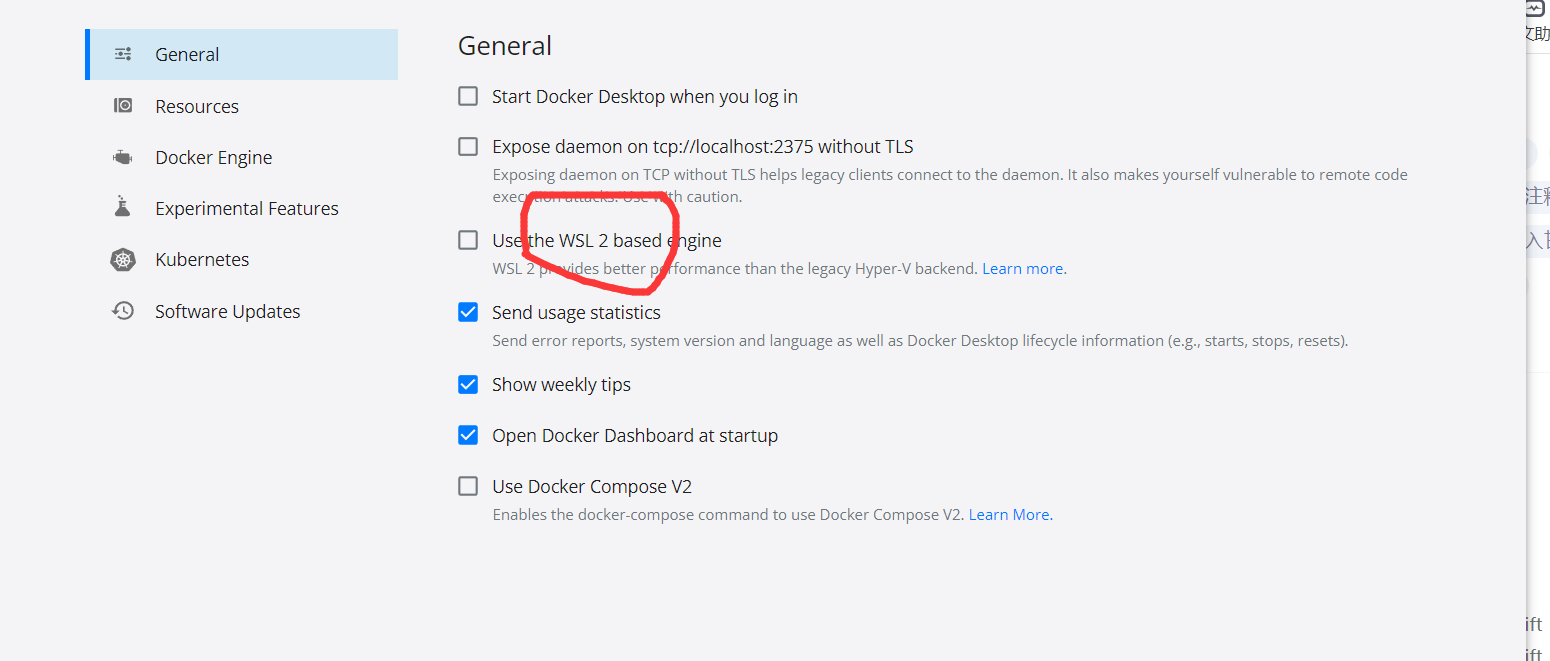This screenshot has height=661, width=1550.
Task: Enable the Use WSL 2 based engine checkbox
Action: (x=468, y=240)
